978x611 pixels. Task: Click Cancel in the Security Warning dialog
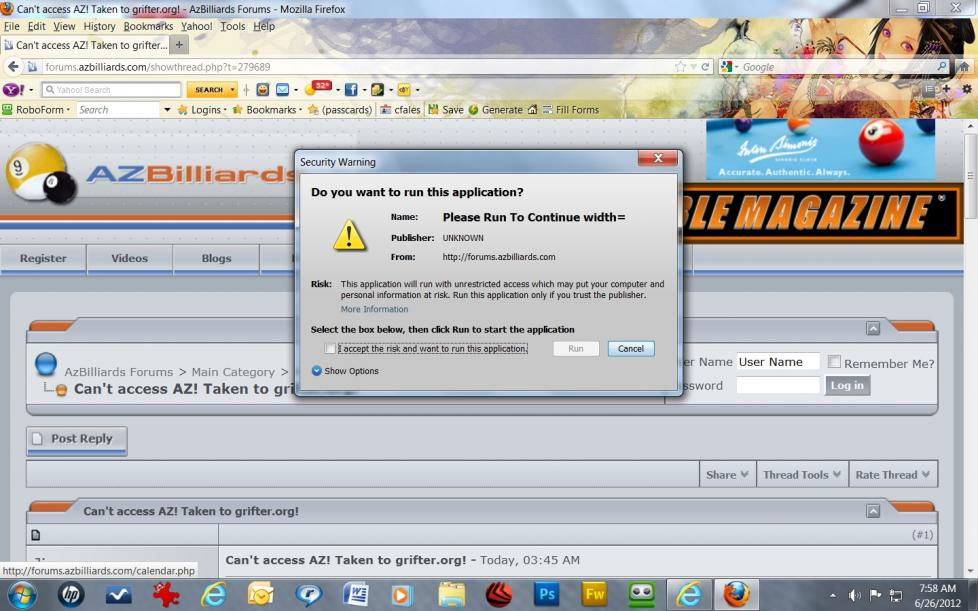pyautogui.click(x=631, y=349)
